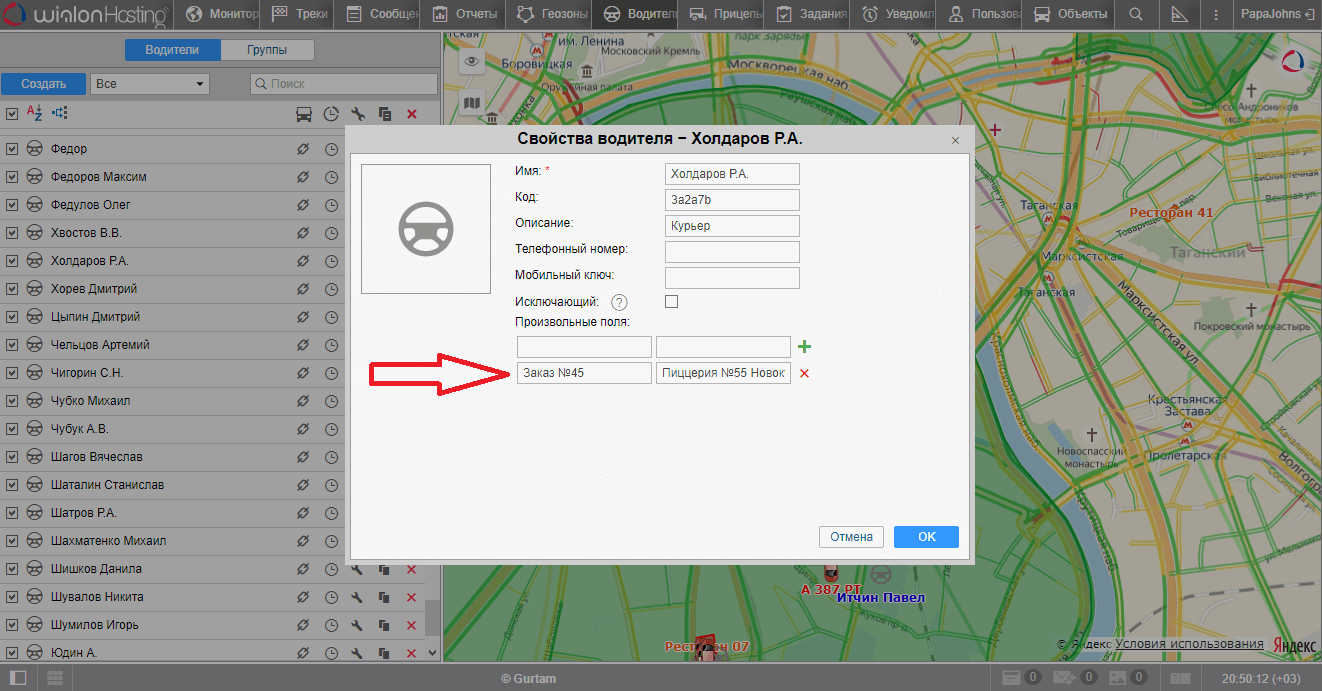Toggle the select-all drivers checkbox
The height and width of the screenshot is (691, 1322).
pyautogui.click(x=12, y=114)
